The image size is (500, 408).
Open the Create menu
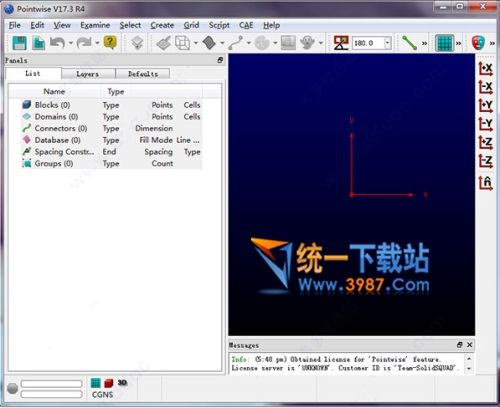coord(162,25)
